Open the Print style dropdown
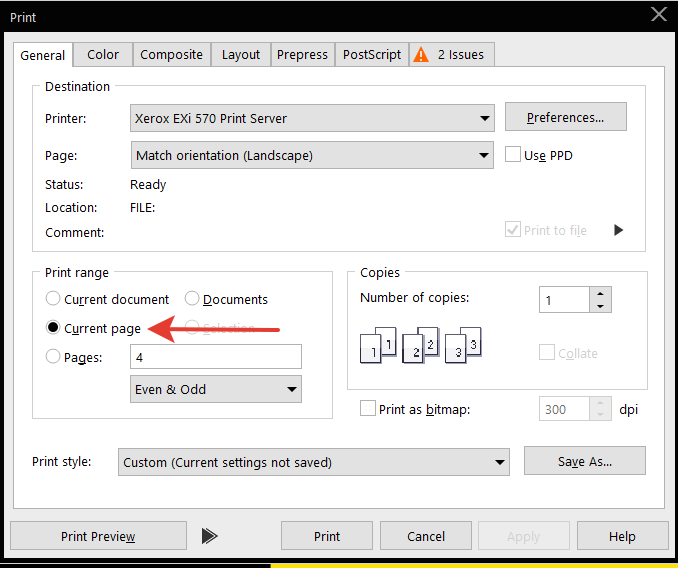Image resolution: width=678 pixels, height=568 pixels. [314, 462]
